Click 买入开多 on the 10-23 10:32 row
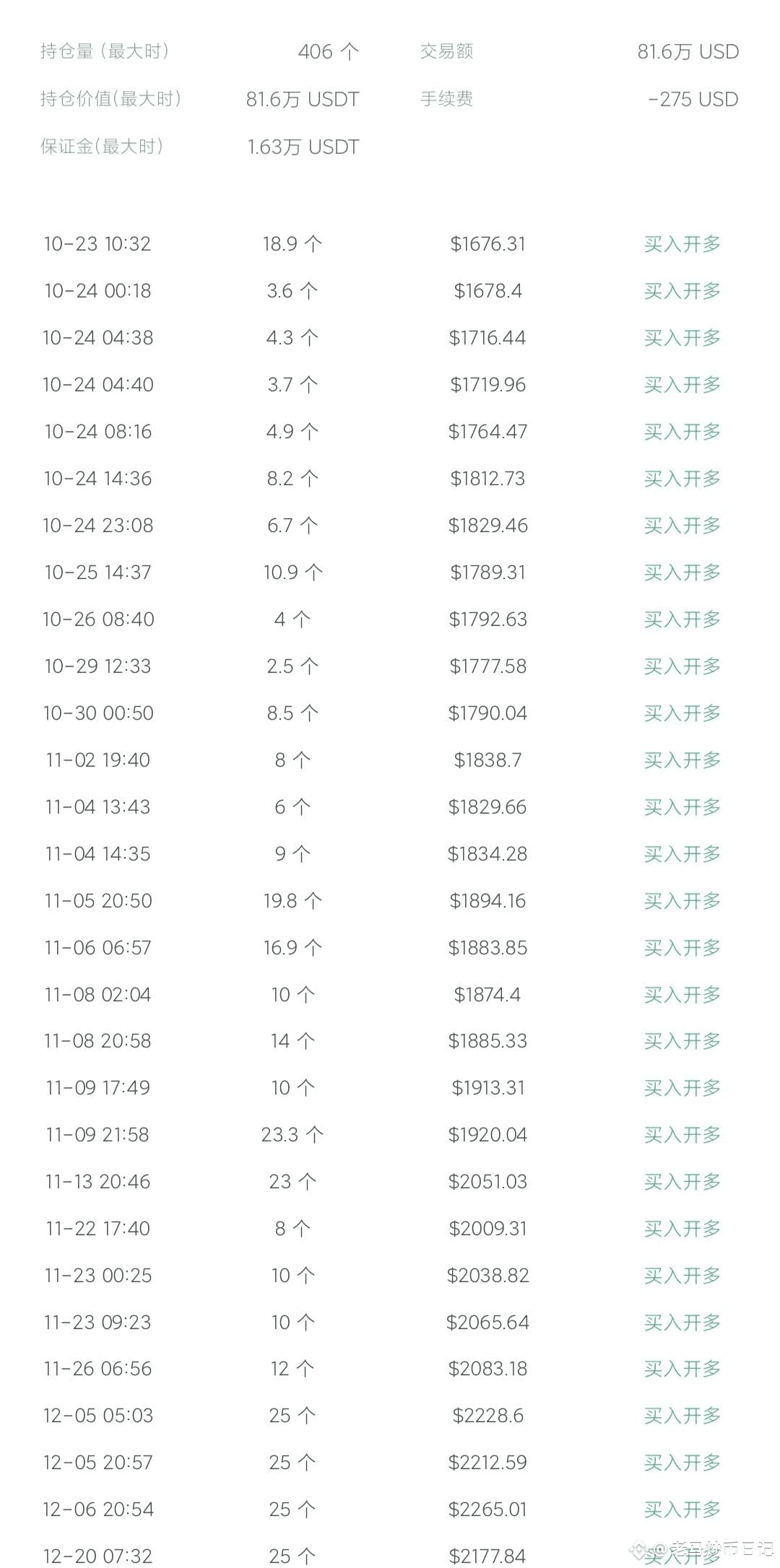 click(x=682, y=244)
